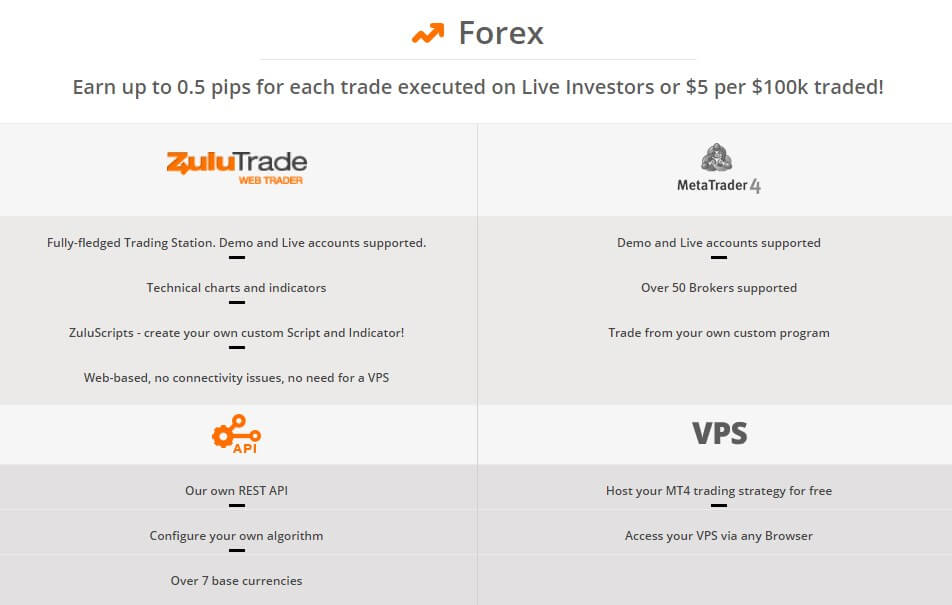
Task: Click 'Configure your own algorithm' line
Action: tap(236, 536)
